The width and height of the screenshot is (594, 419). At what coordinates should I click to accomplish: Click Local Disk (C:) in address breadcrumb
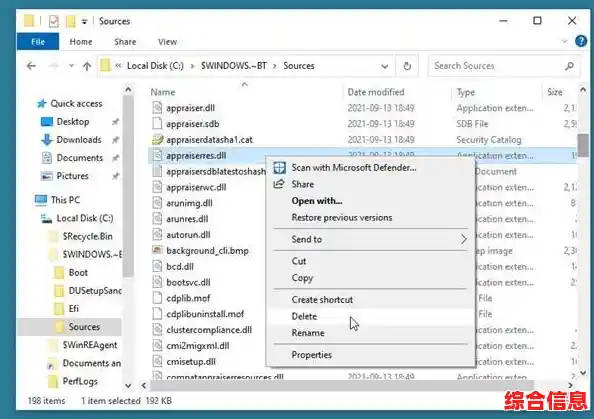pyautogui.click(x=155, y=66)
